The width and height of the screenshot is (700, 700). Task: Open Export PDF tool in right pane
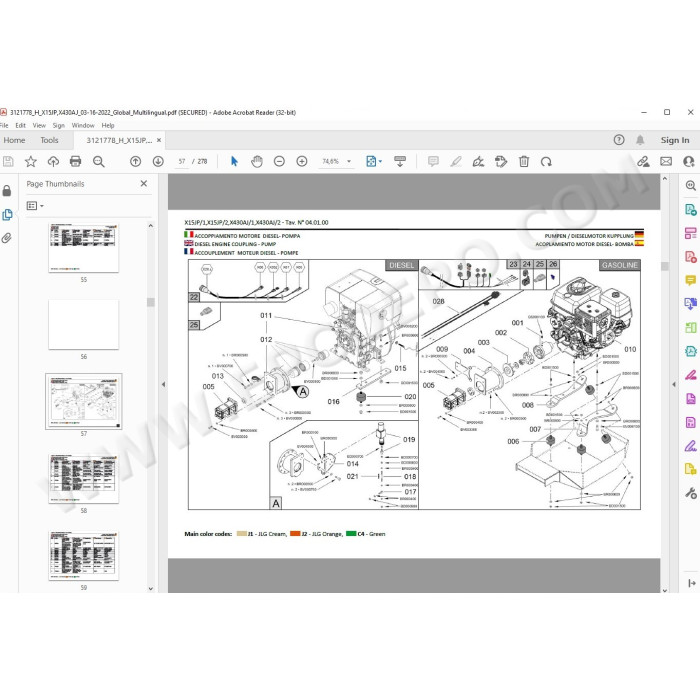click(x=690, y=209)
